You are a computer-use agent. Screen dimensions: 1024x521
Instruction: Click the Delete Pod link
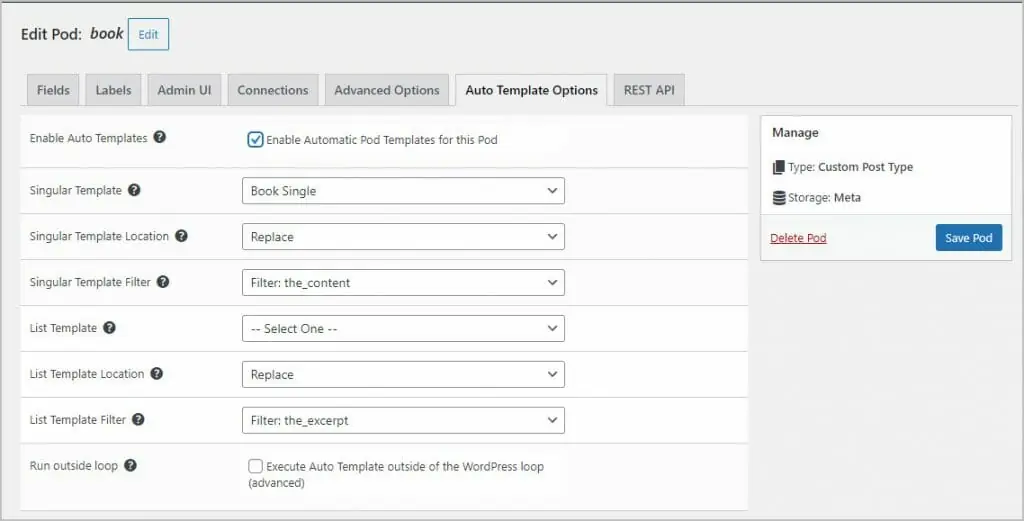tap(798, 238)
